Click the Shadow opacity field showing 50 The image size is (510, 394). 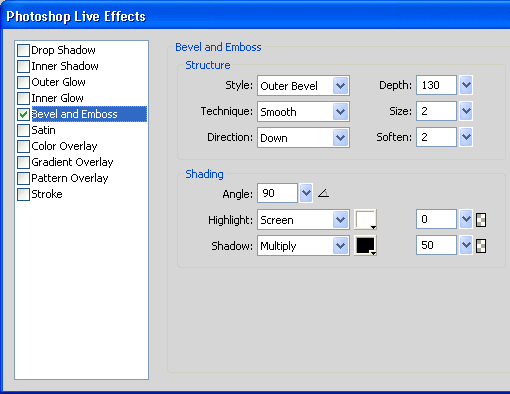pos(436,245)
